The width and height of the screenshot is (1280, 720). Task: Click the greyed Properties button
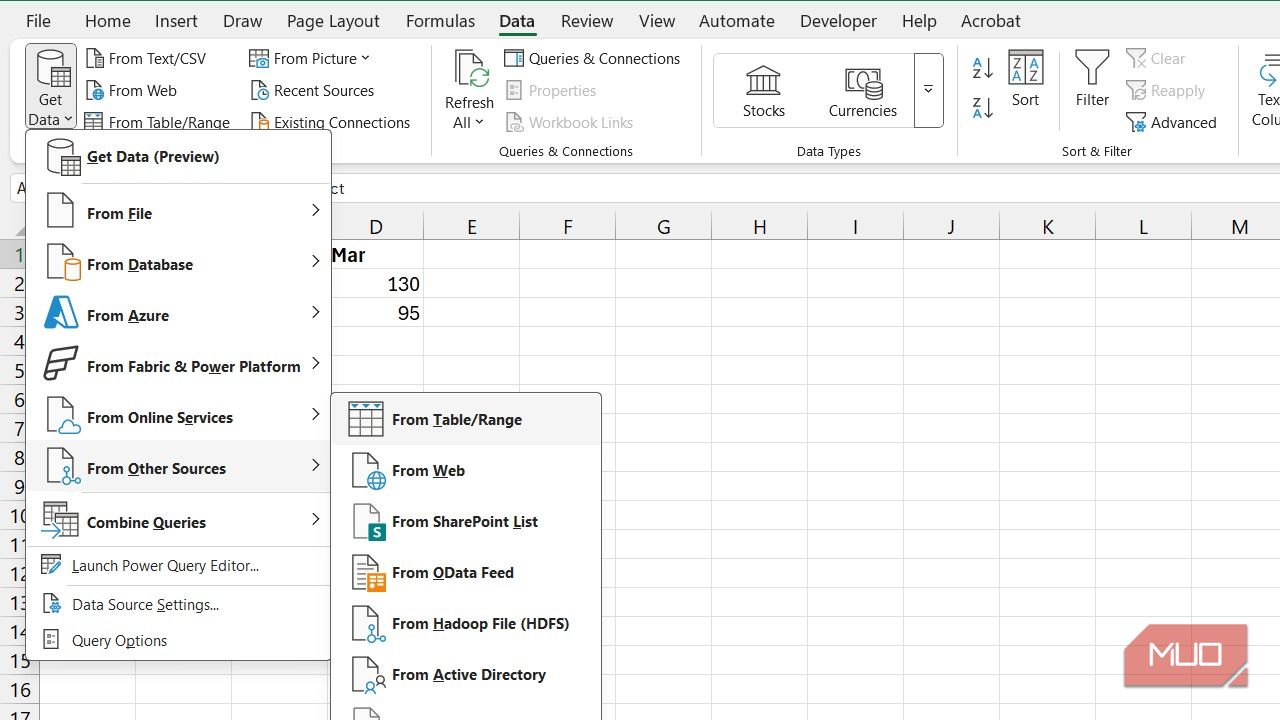(551, 91)
